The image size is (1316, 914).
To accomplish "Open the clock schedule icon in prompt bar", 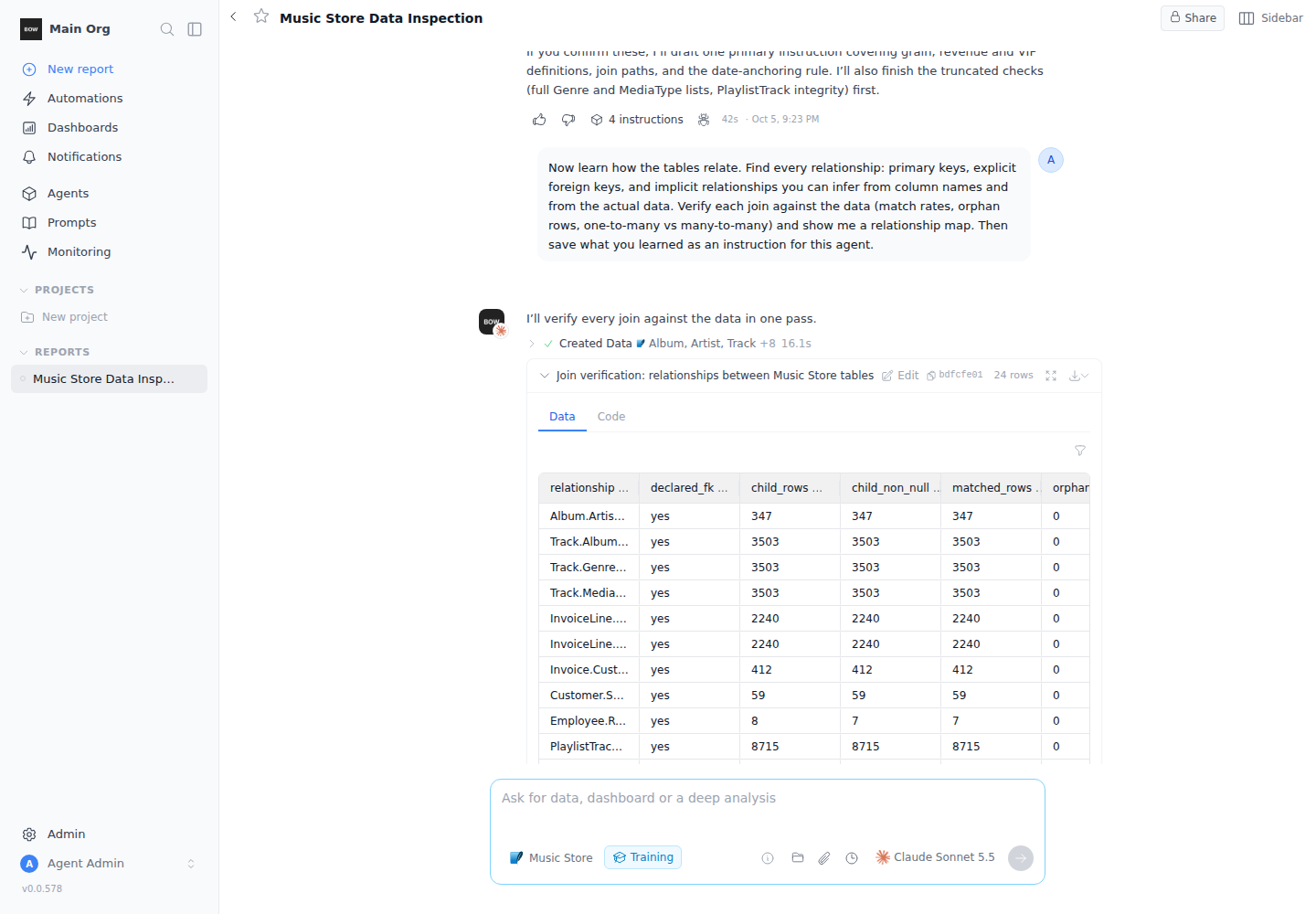I will tap(852, 858).
